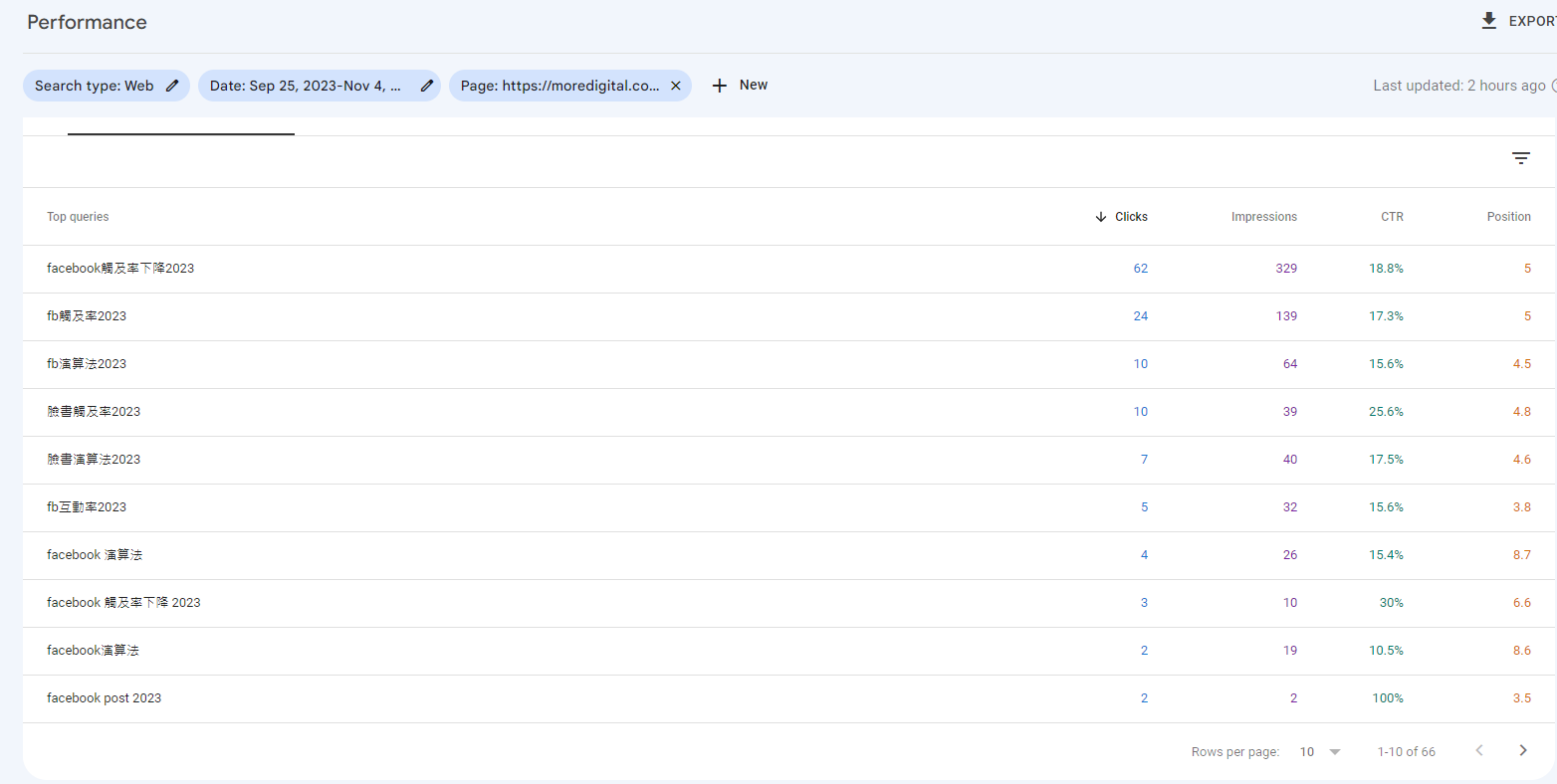Click the Last updated: 2 hours ago text
This screenshot has height=784, width=1557.
click(x=1459, y=86)
